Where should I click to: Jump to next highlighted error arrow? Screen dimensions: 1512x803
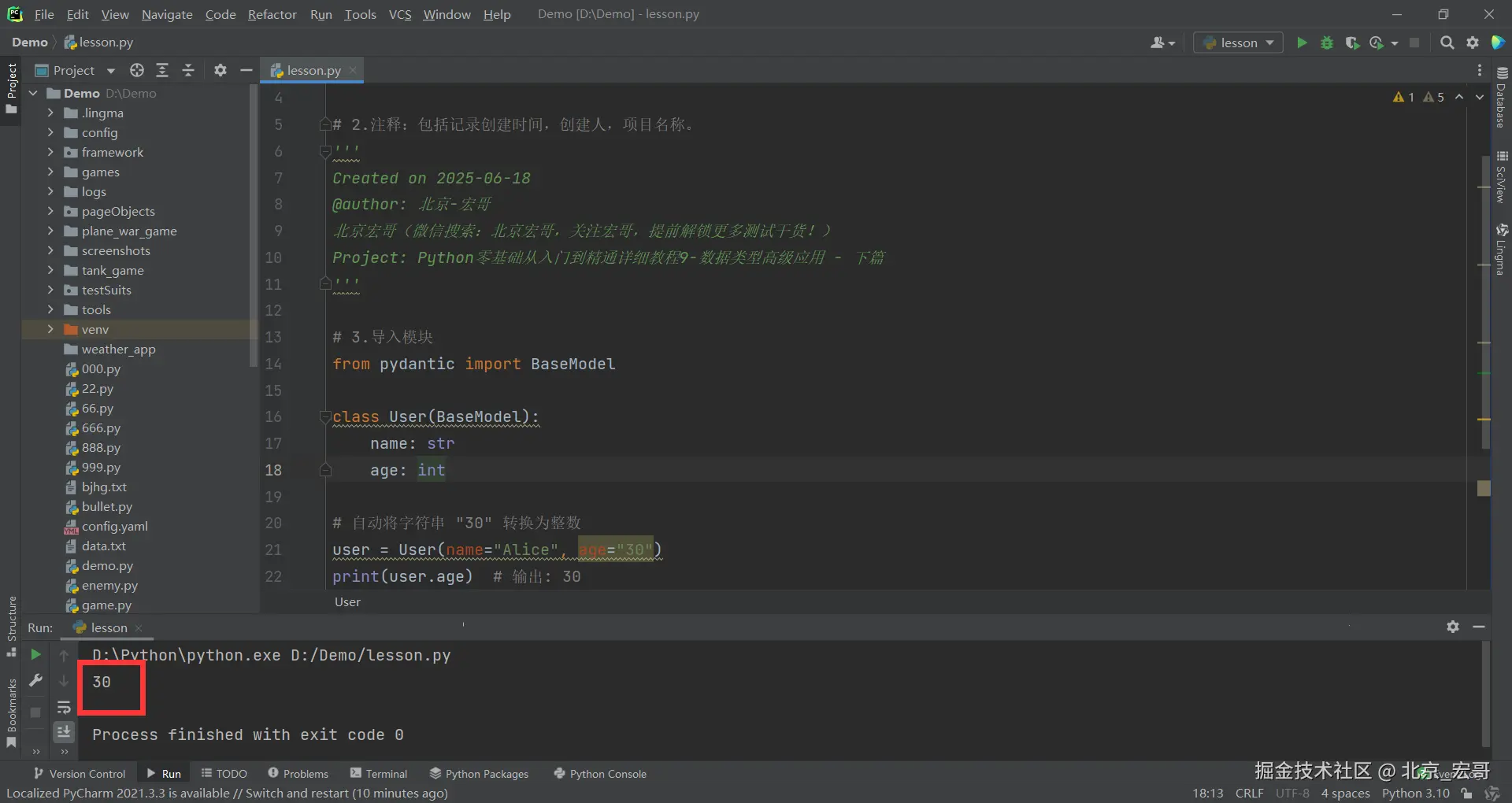click(1480, 97)
